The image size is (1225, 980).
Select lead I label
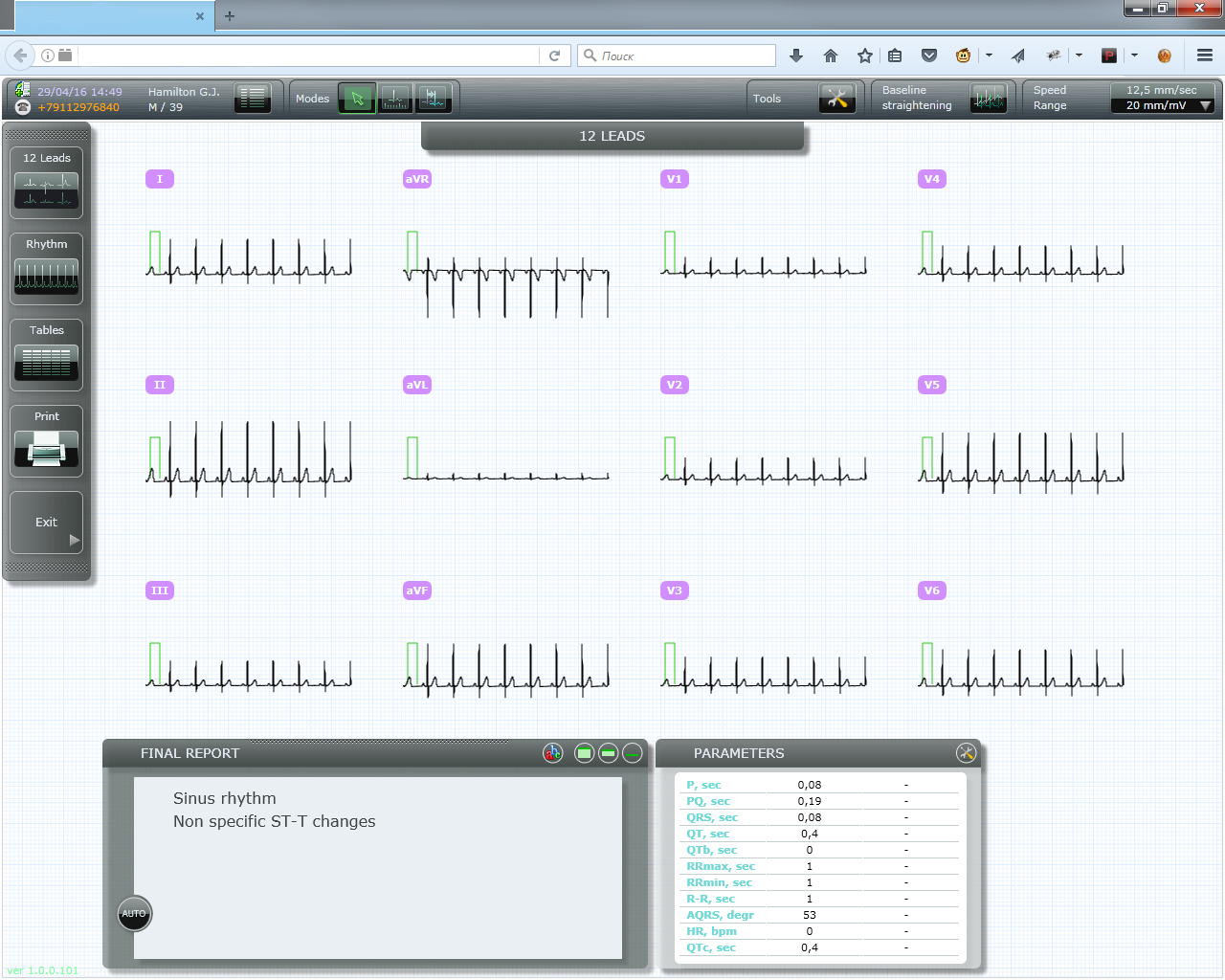[x=160, y=179]
